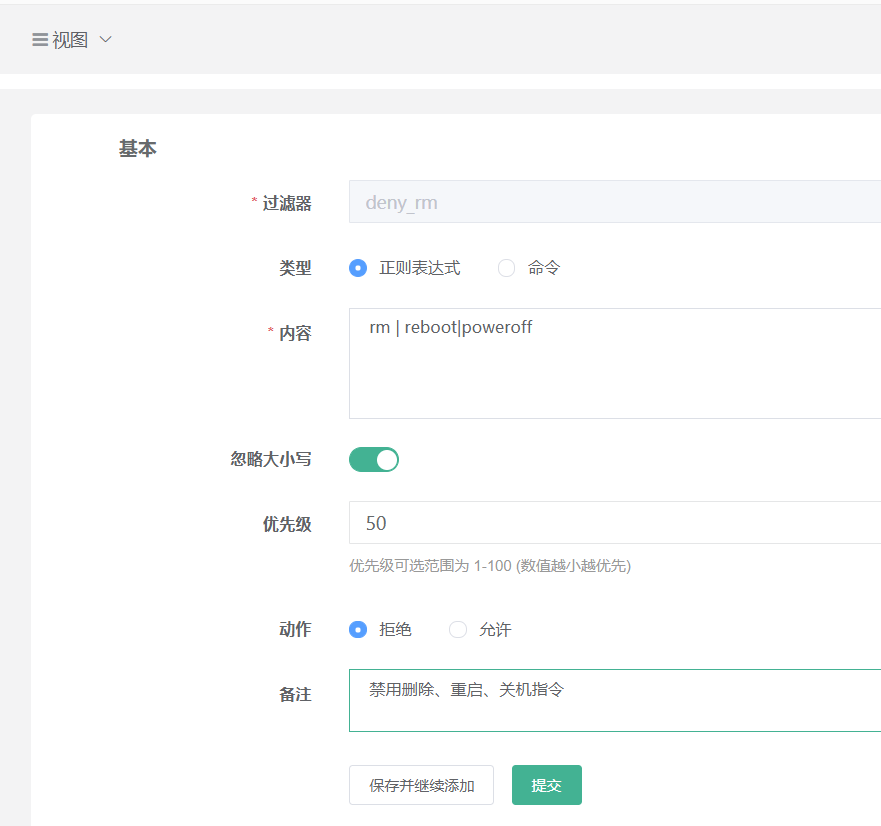
Task: Click the 基本 section heading
Action: (x=138, y=149)
